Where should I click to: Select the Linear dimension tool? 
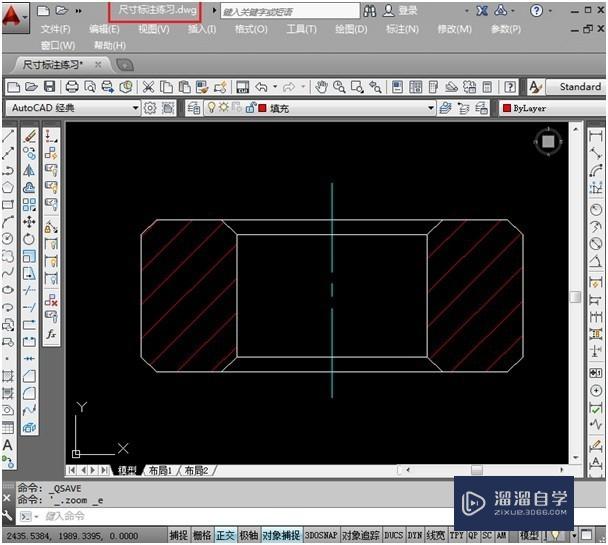click(596, 136)
